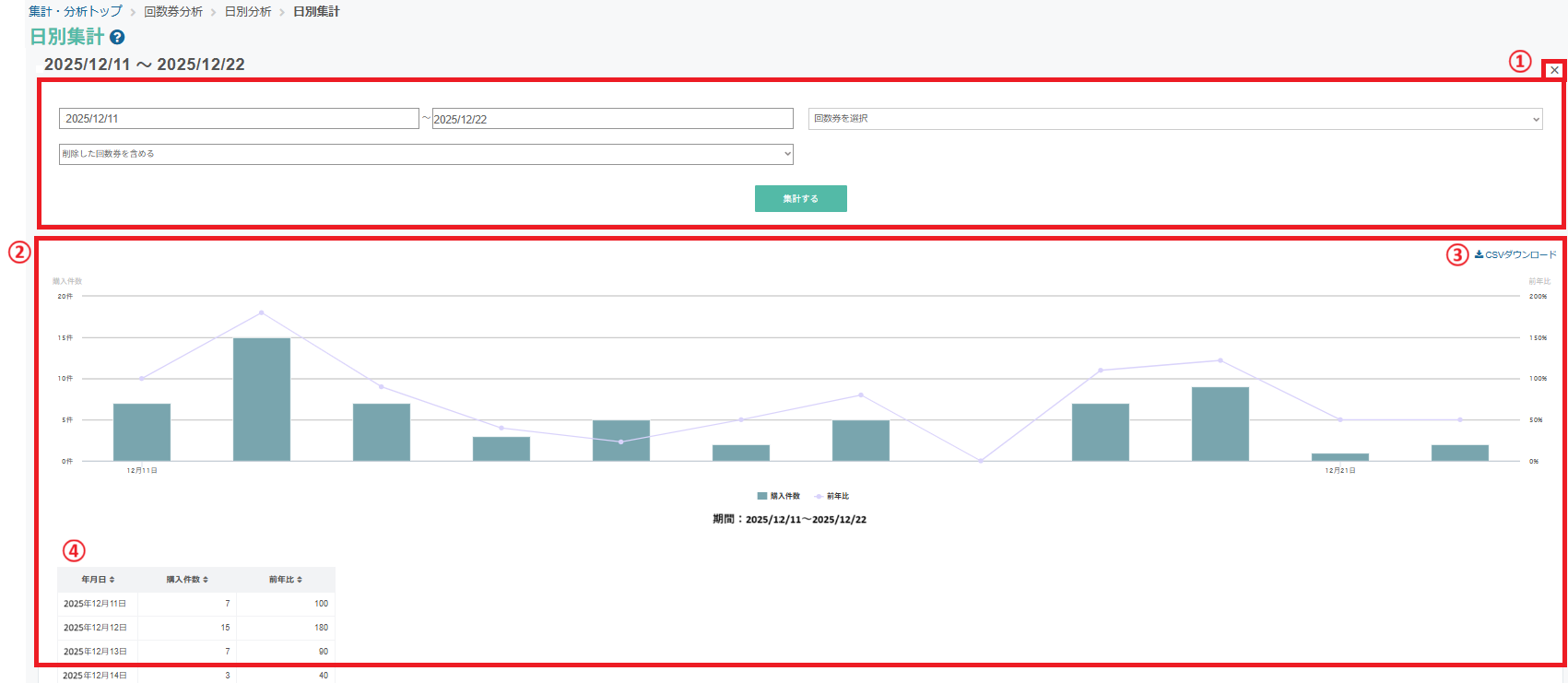The height and width of the screenshot is (683, 1568).
Task: Close the filter panel with the X icon
Action: point(1554,70)
